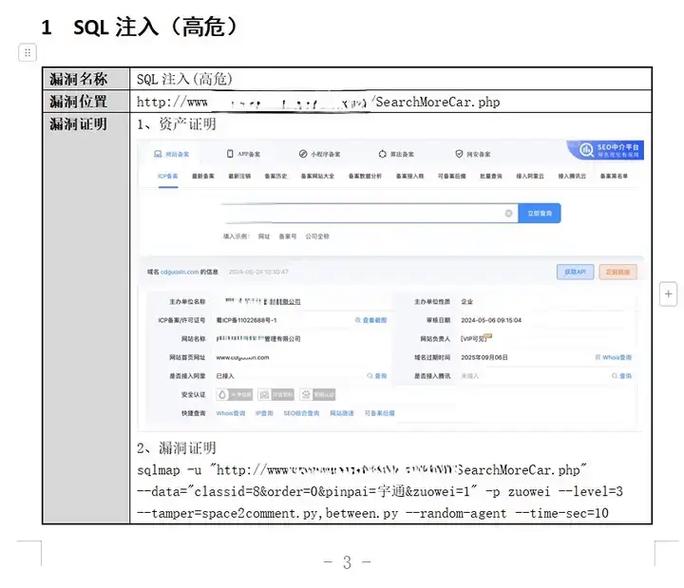Click the SEO中介平台 banner
This screenshot has width=684, height=588.
pyautogui.click(x=606, y=150)
